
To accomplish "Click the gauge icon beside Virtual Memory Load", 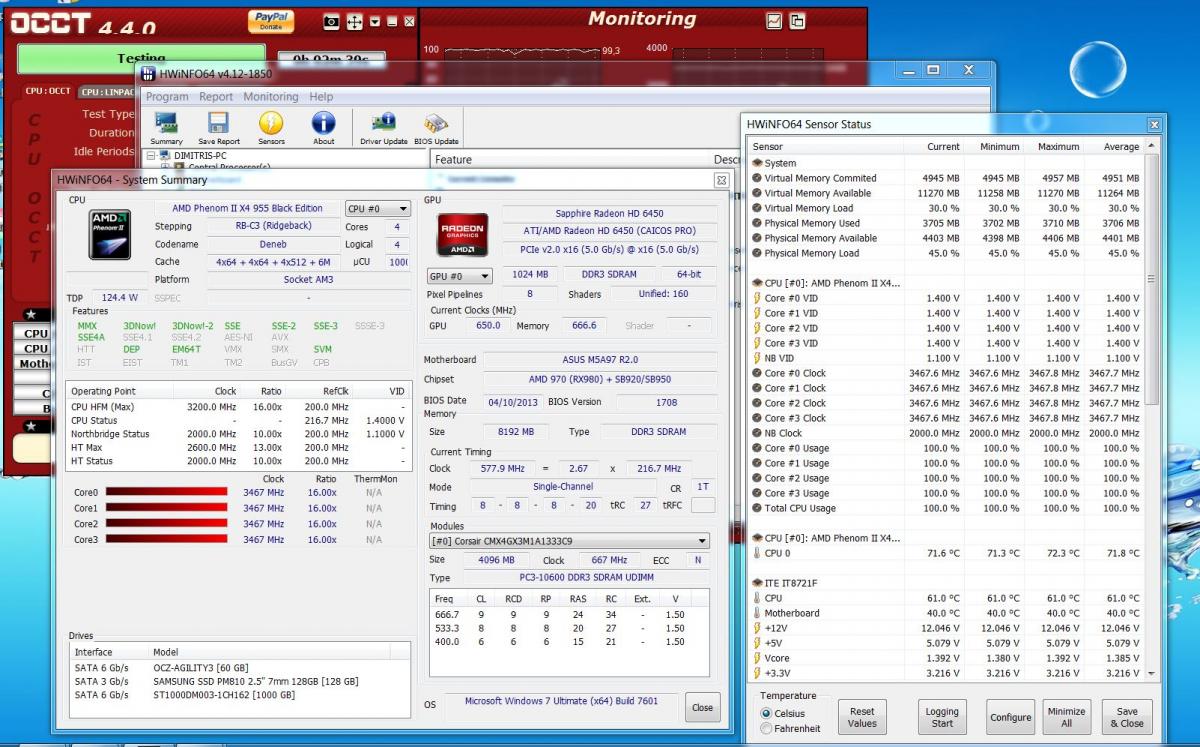I will click(x=757, y=208).
